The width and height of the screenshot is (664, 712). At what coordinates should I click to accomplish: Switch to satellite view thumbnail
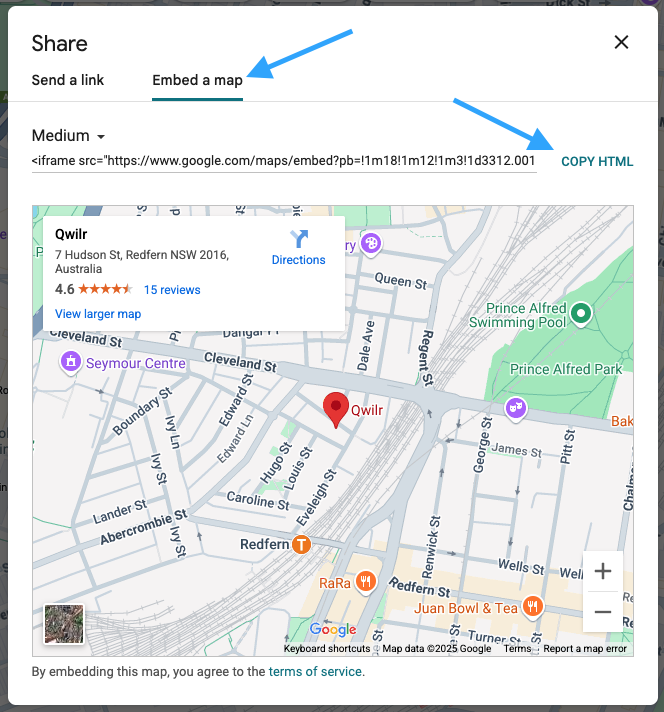pos(64,624)
